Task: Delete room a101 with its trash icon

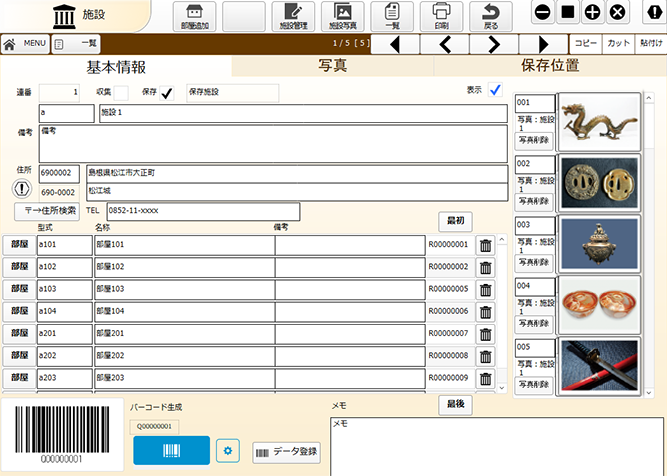Action: (x=485, y=245)
